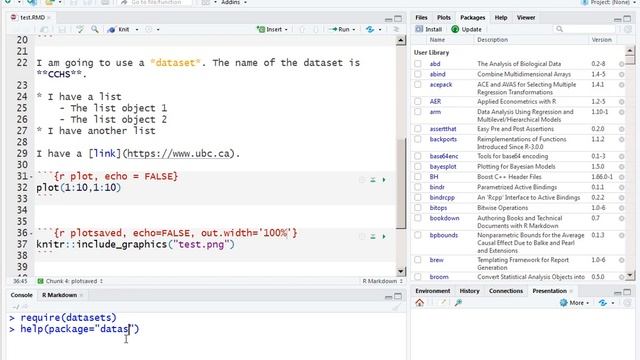Image resolution: width=640 pixels, height=360 pixels.
Task: Click the green Update packages icon
Action: tap(455, 29)
